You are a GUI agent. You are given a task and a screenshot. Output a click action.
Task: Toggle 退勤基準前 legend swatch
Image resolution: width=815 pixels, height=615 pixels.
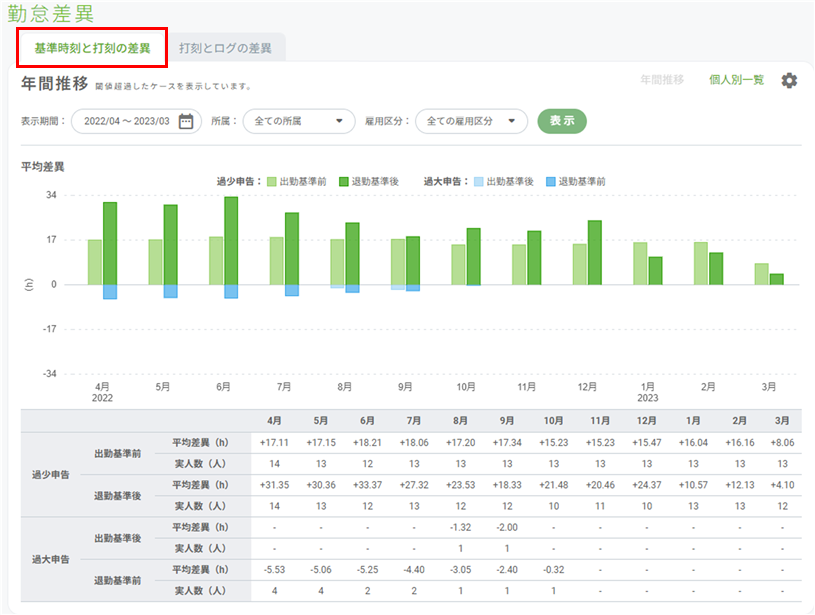[x=550, y=181]
